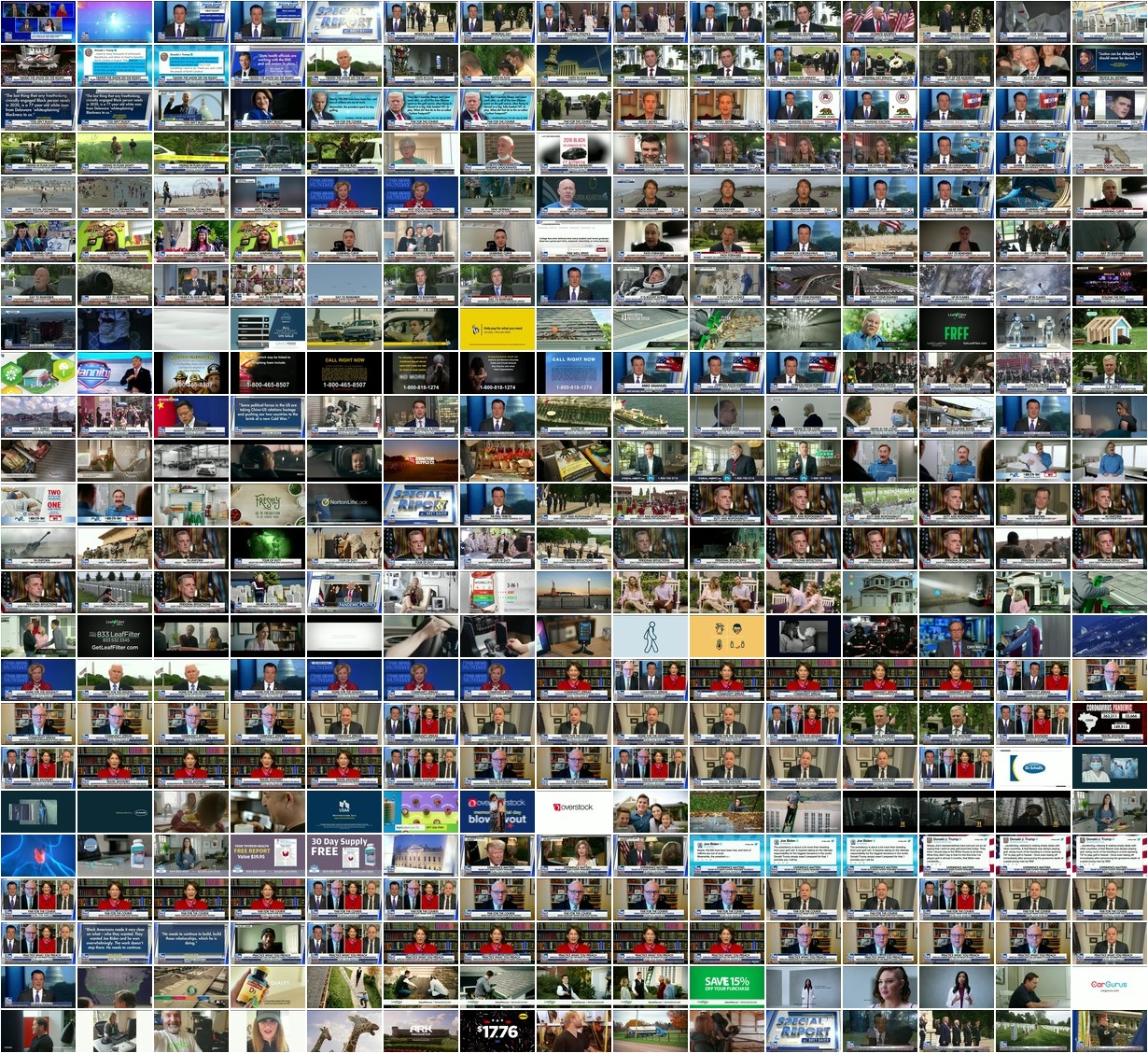The width and height of the screenshot is (1148, 1053).
Task: Click the Tractor Supply sunset thumbnail
Action: tap(420, 460)
